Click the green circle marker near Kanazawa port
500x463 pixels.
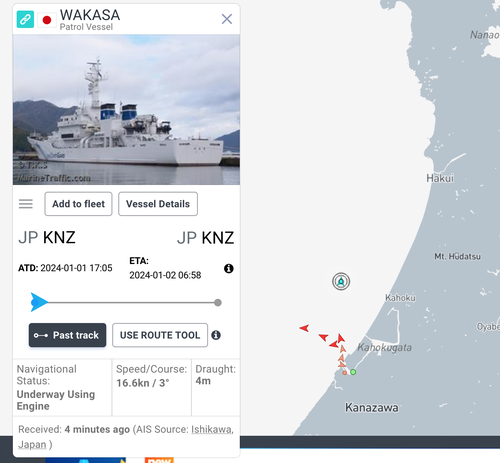tap(353, 372)
